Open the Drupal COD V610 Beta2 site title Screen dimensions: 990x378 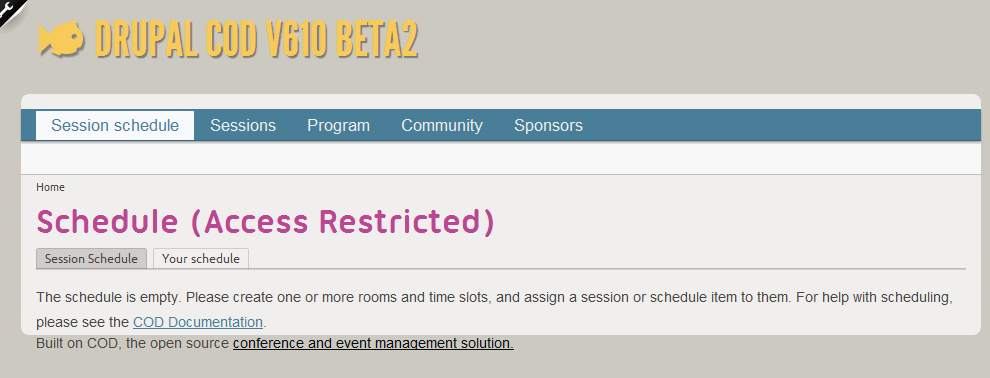[x=256, y=40]
